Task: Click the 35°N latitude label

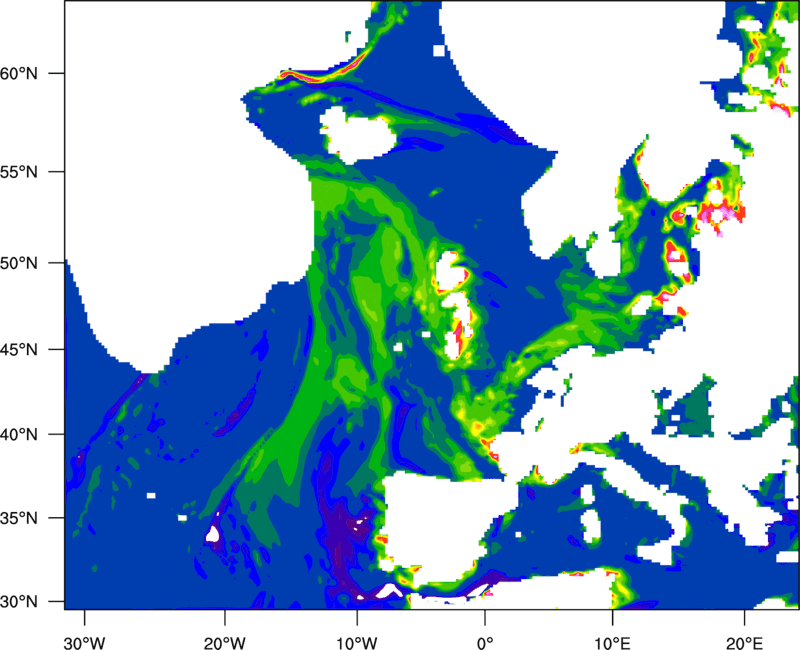Action: [x=19, y=518]
